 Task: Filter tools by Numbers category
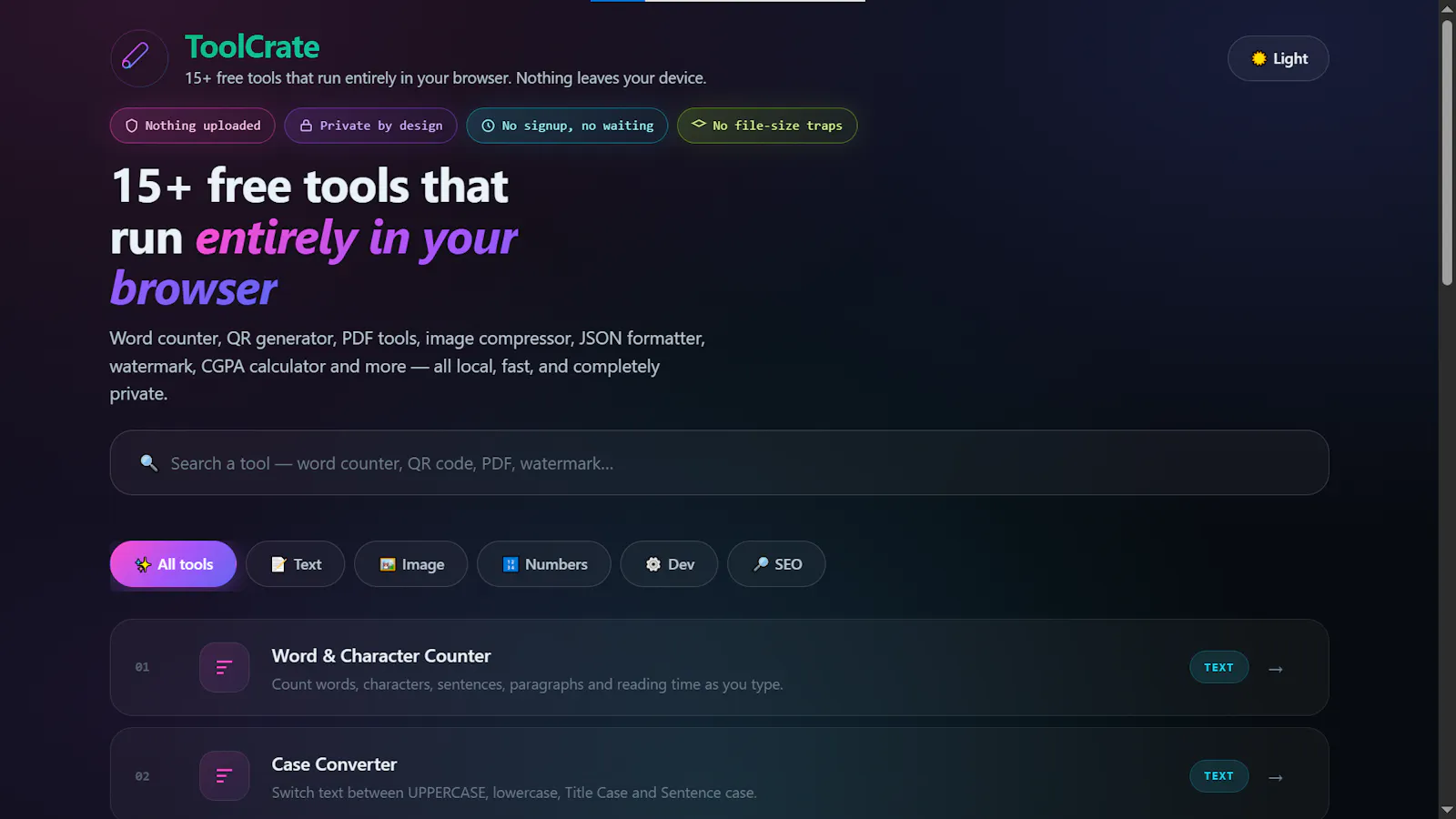tap(543, 564)
